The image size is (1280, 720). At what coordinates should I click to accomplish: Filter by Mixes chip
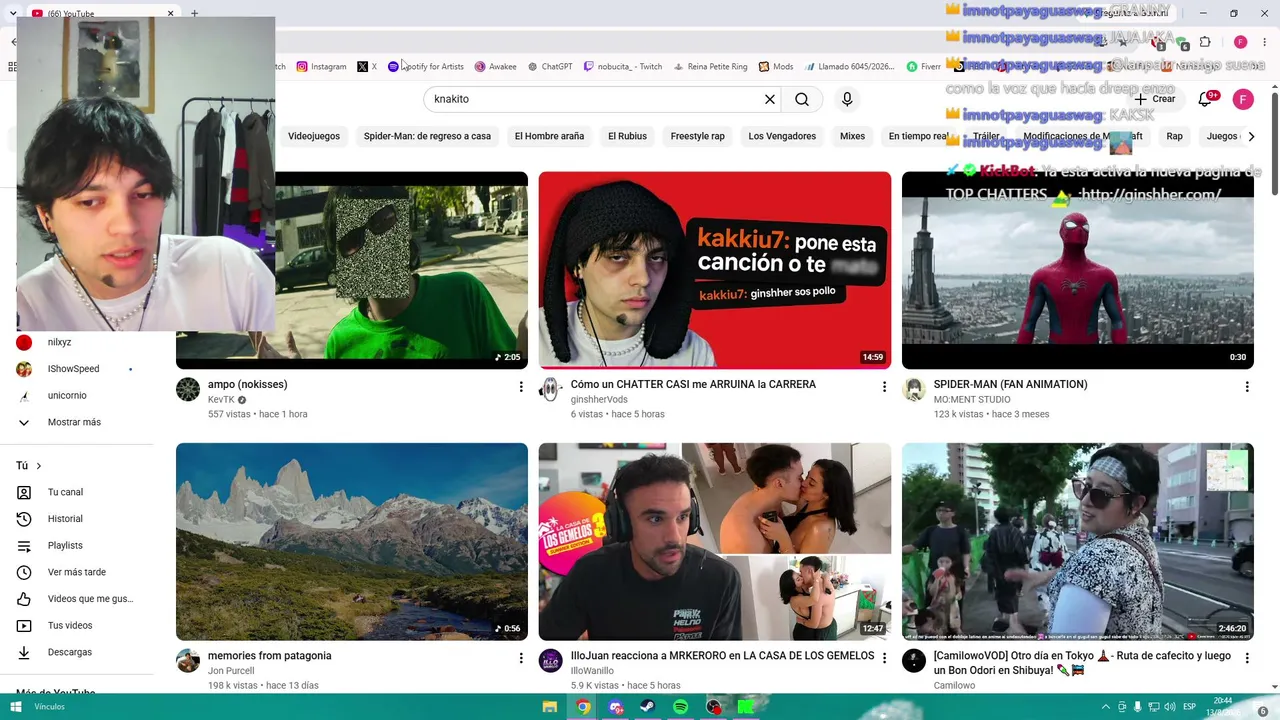click(852, 136)
